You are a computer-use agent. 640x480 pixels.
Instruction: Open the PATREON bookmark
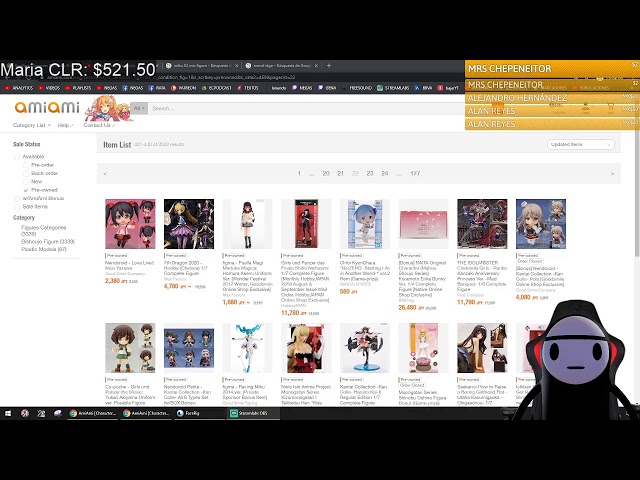(183, 88)
